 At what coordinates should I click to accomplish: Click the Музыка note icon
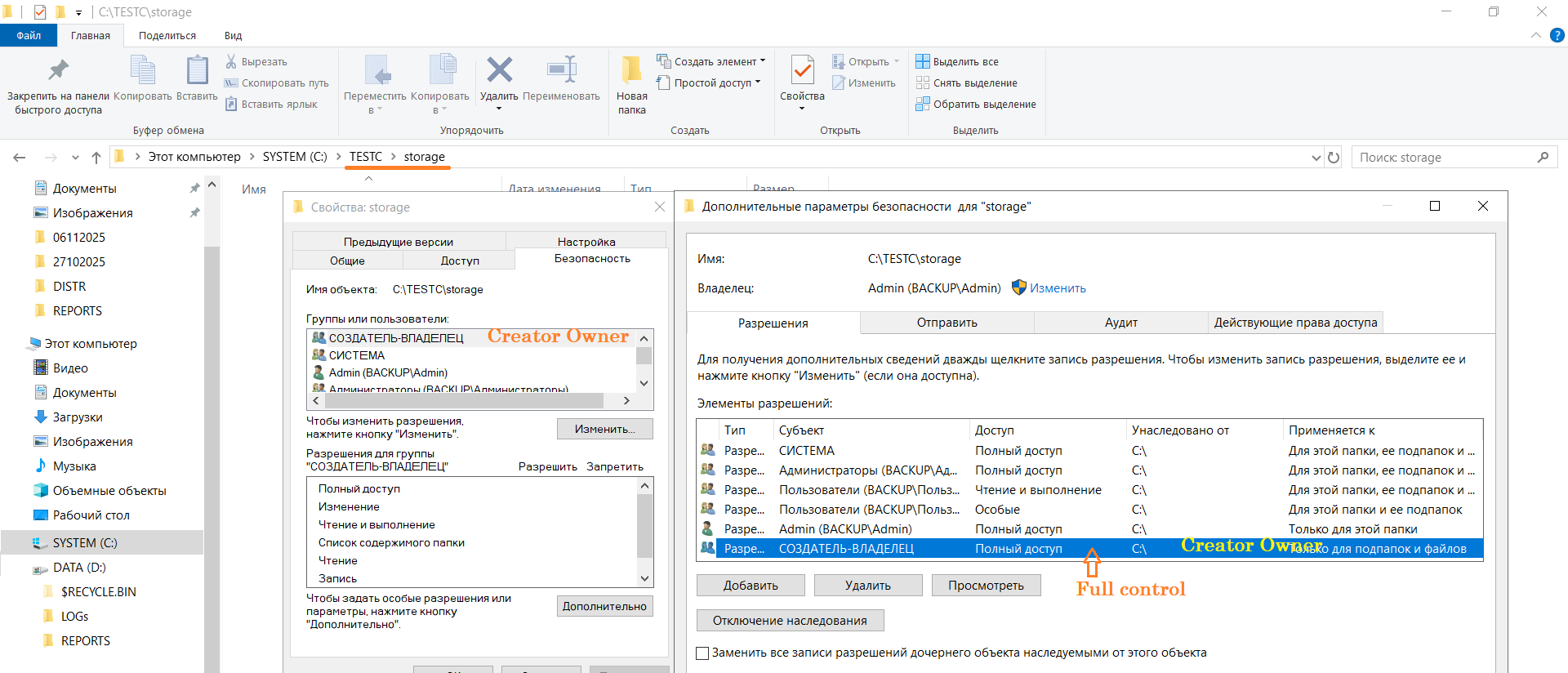[41, 466]
